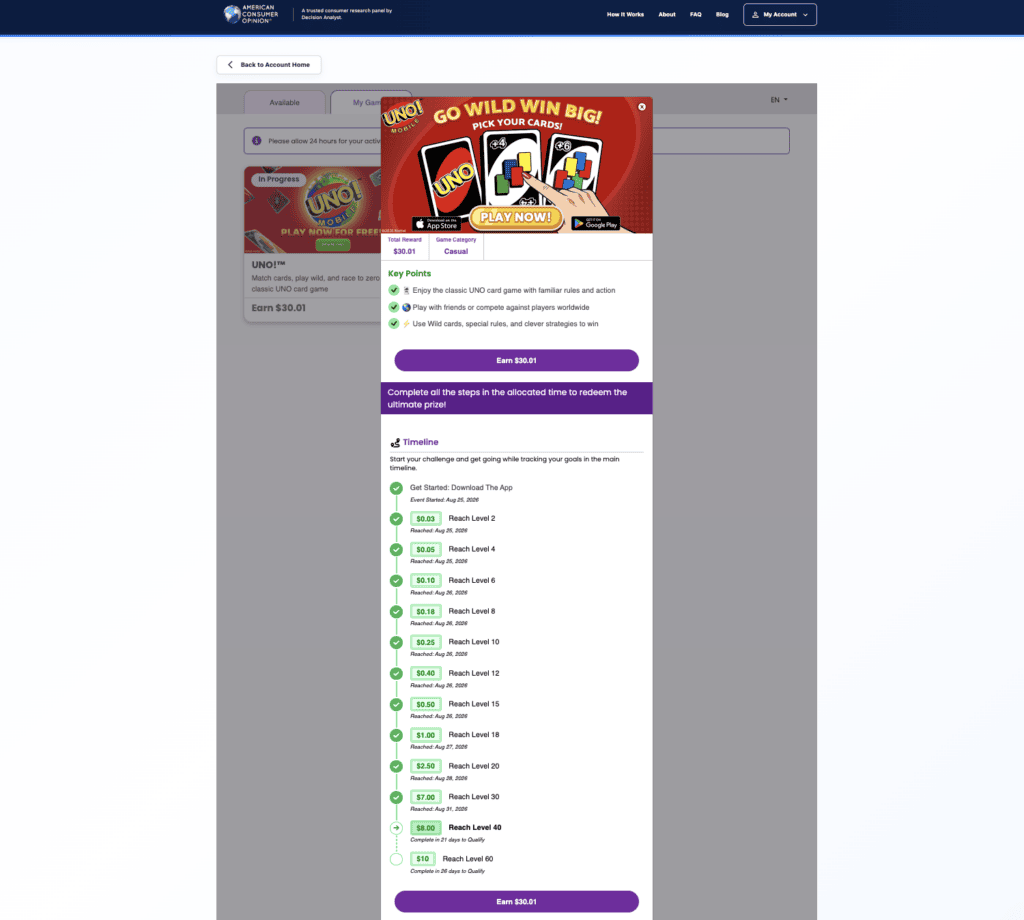Click the Reach Level 60 label

click(x=468, y=859)
